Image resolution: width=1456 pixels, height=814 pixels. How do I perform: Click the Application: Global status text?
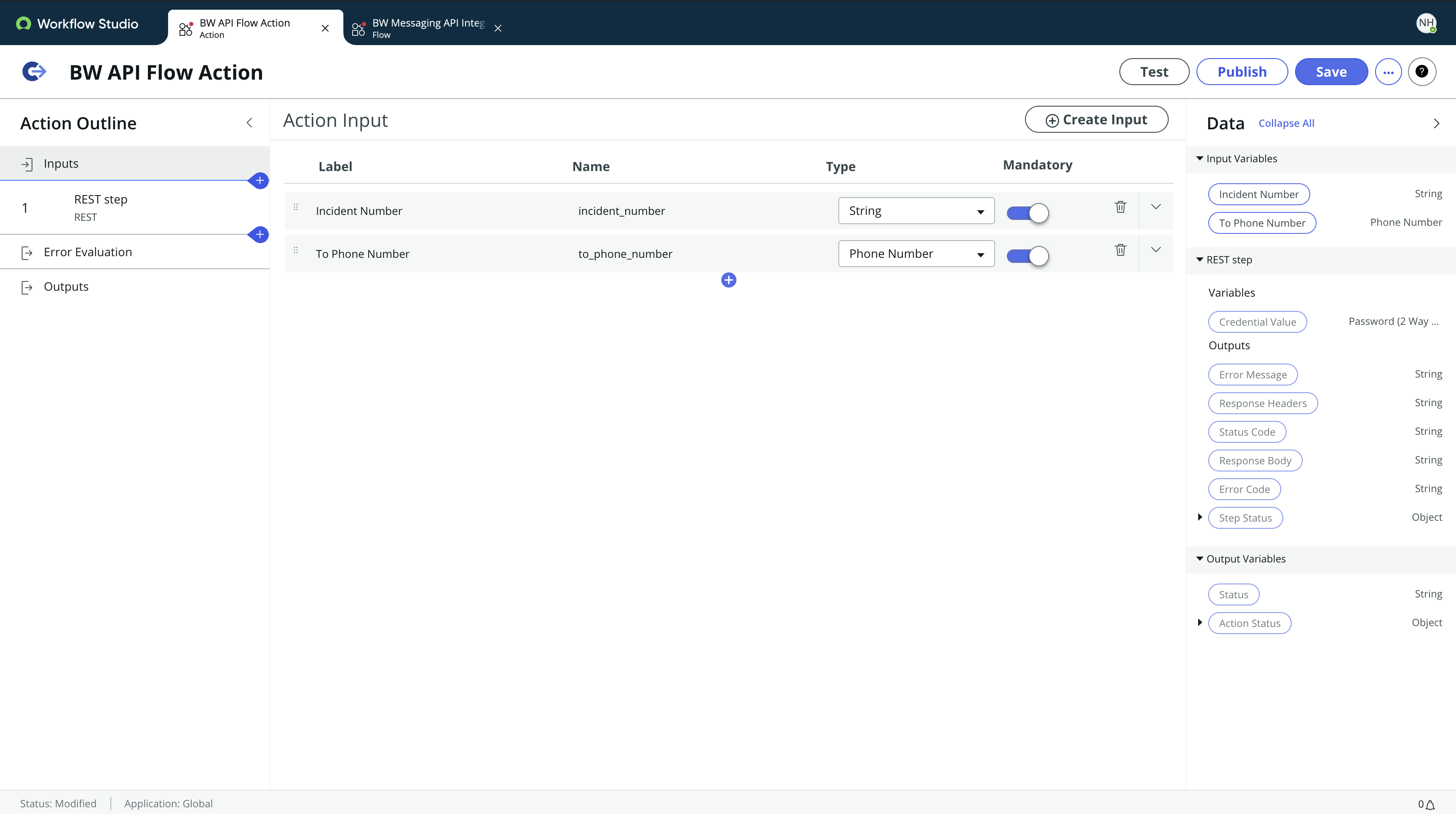coord(169,803)
